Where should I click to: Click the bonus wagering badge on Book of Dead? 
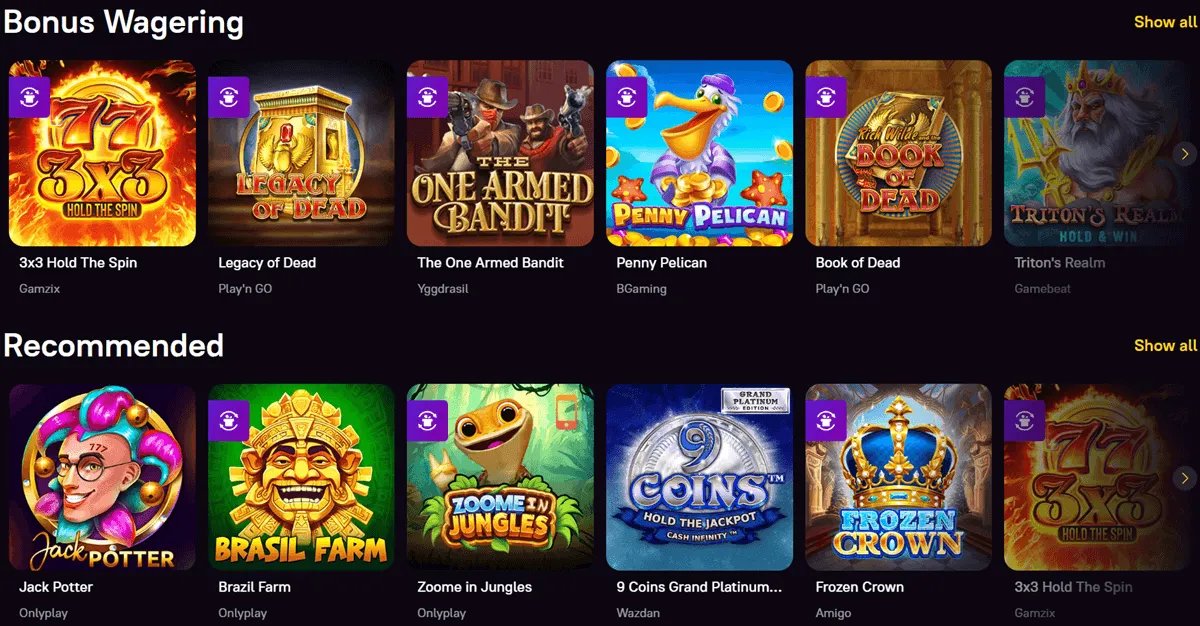click(826, 96)
